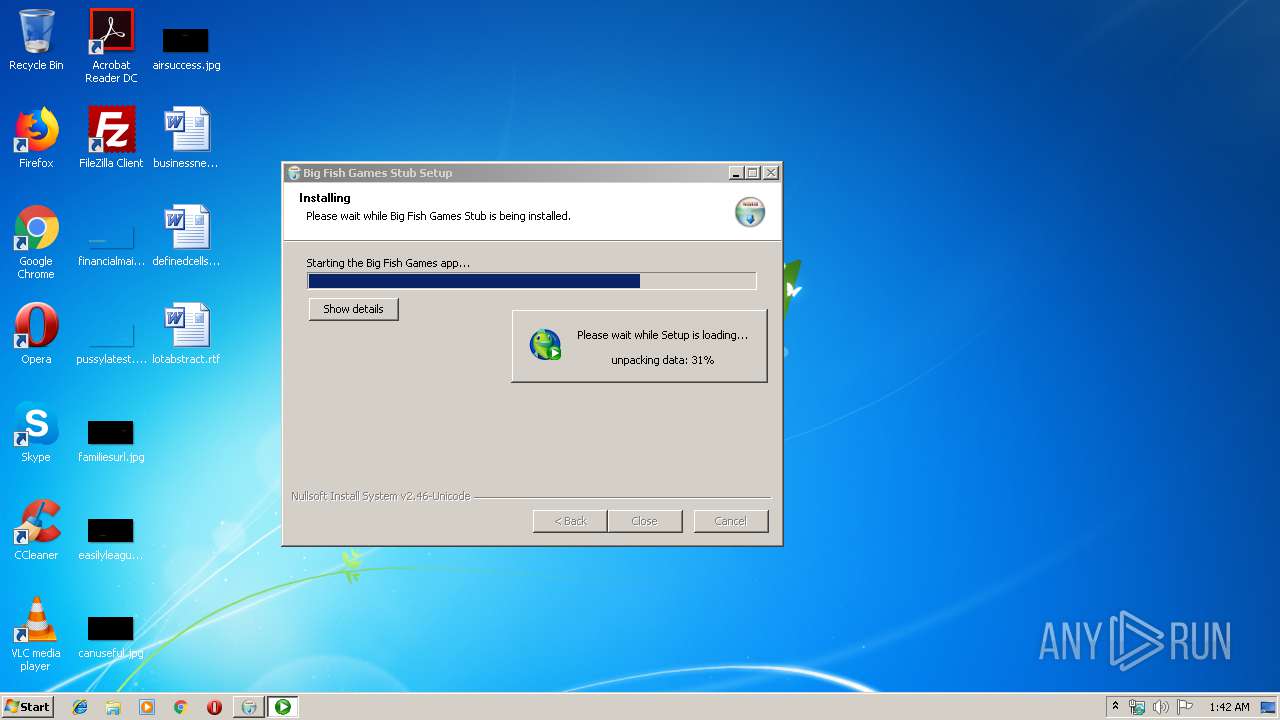The image size is (1280, 720).
Task: Select the pussylatest... desktop file
Action: coord(111,344)
